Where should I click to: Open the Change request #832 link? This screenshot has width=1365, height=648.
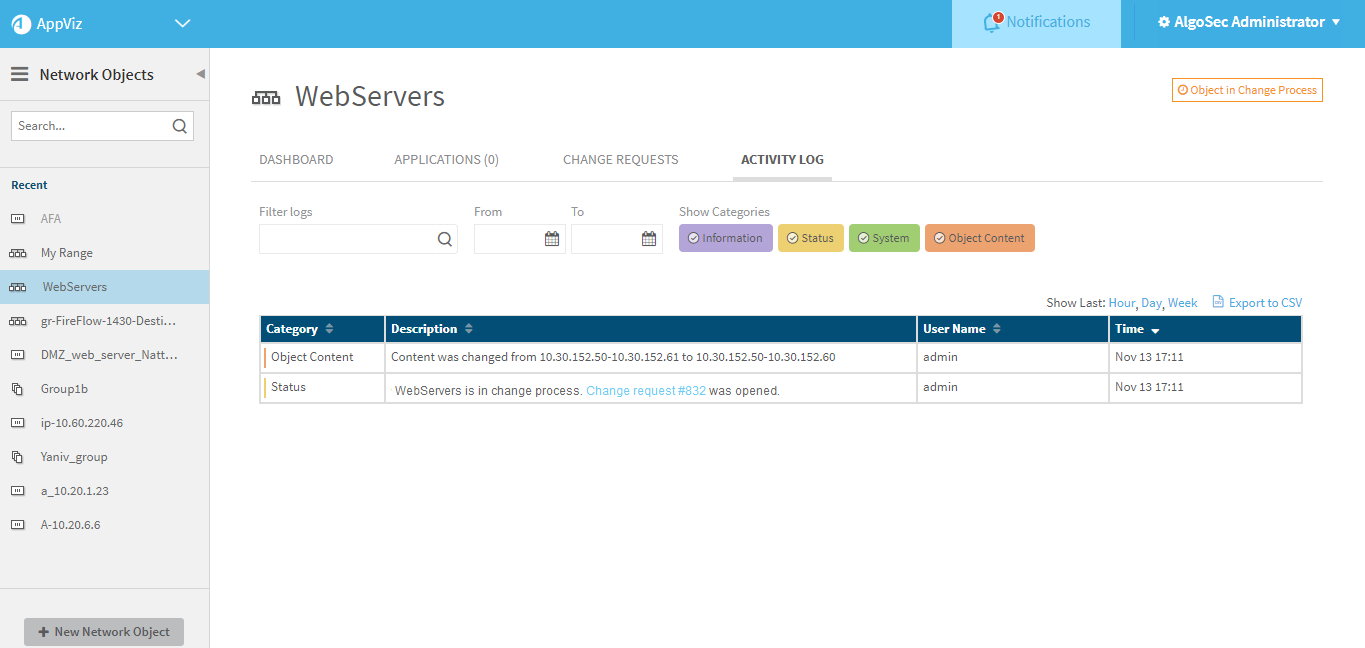pos(646,391)
